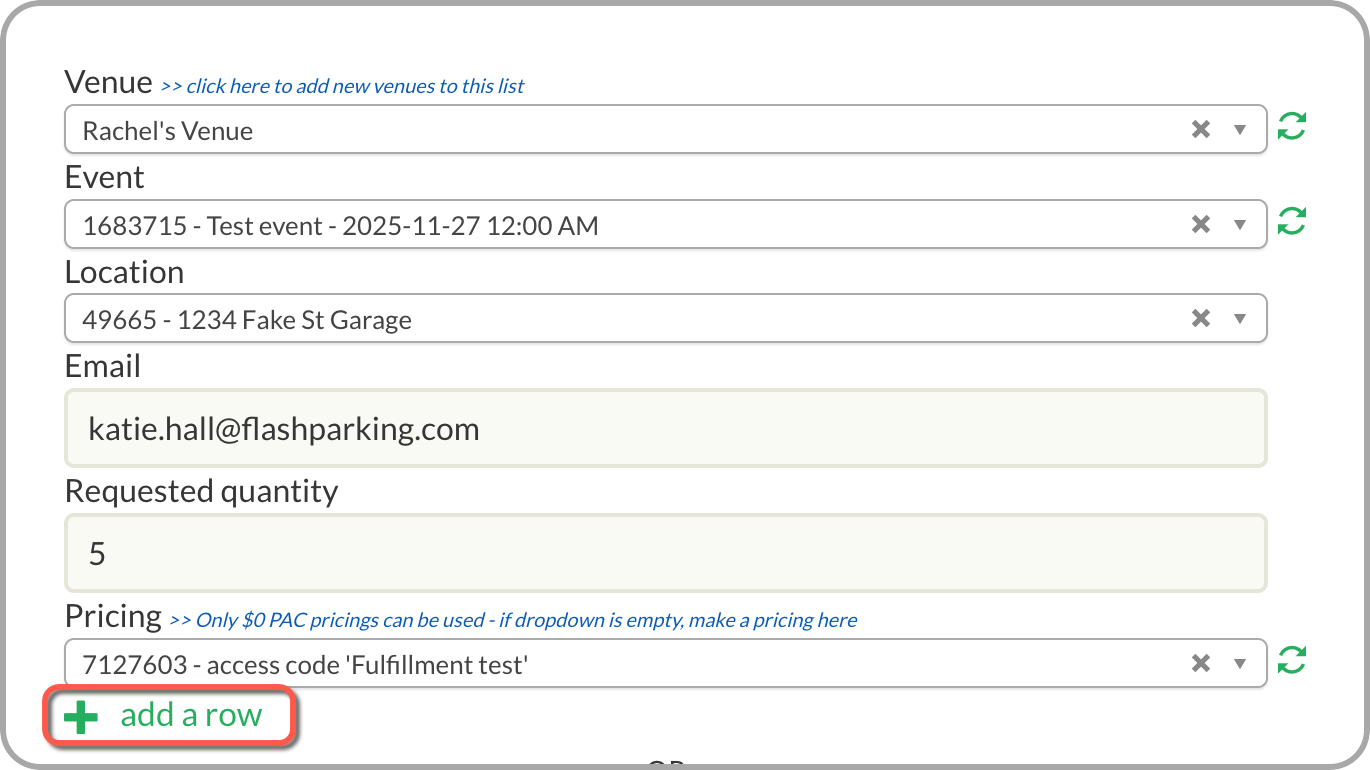This screenshot has height=770, width=1370.
Task: Click the Location label
Action: point(125,272)
